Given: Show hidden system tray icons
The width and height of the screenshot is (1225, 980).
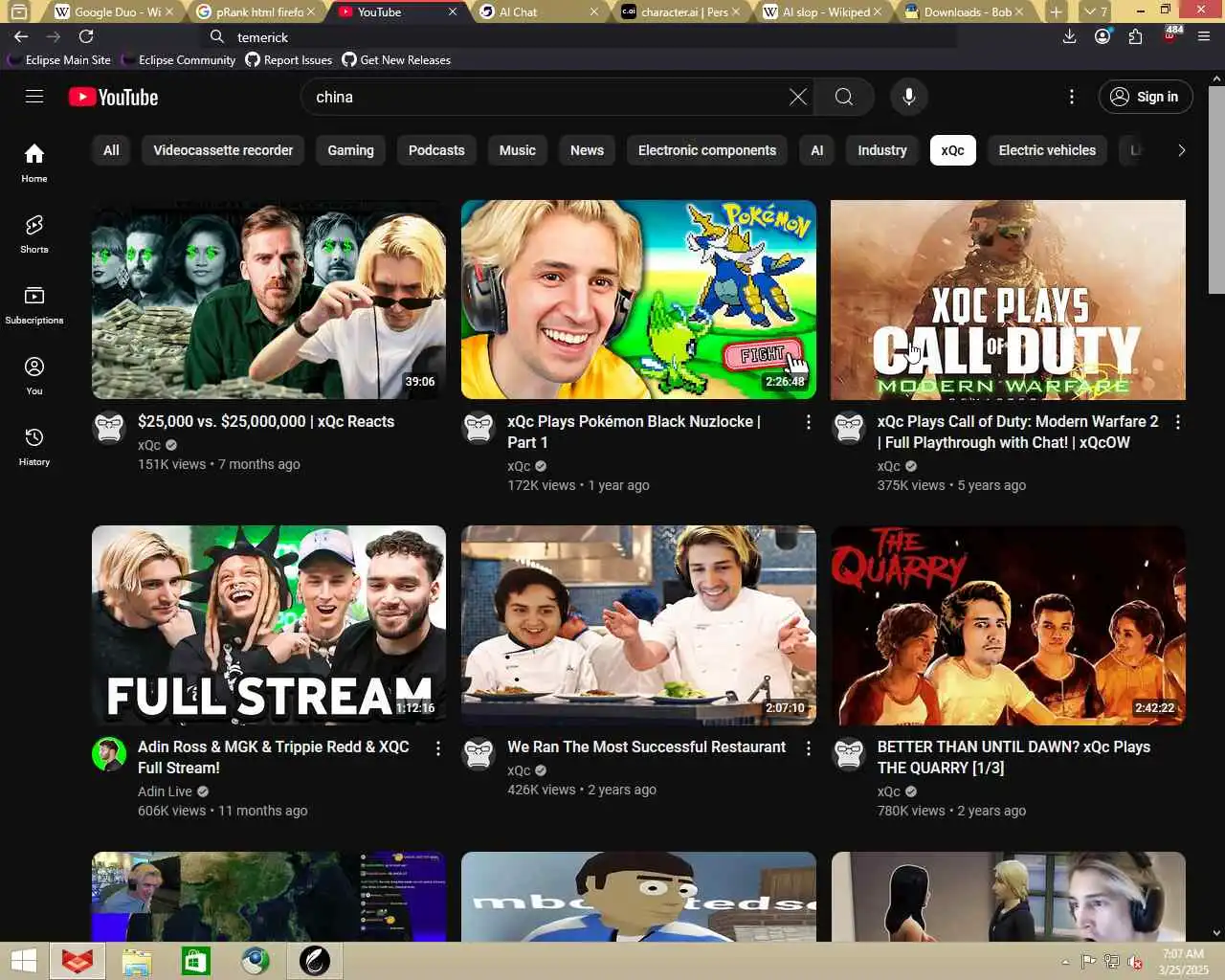Looking at the screenshot, I should click(x=1065, y=962).
